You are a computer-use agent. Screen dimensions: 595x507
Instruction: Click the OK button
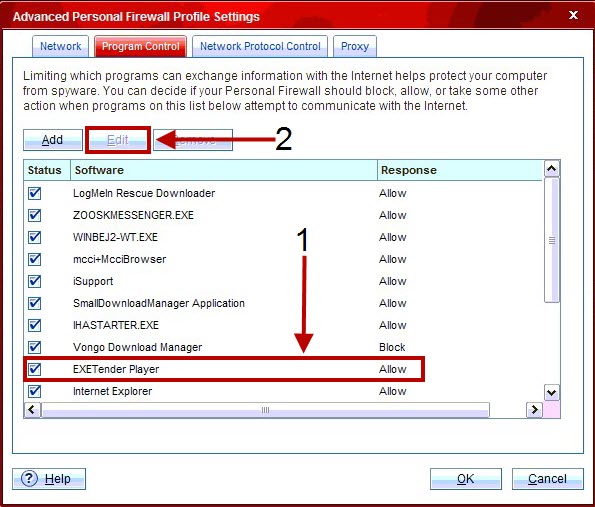tap(466, 479)
